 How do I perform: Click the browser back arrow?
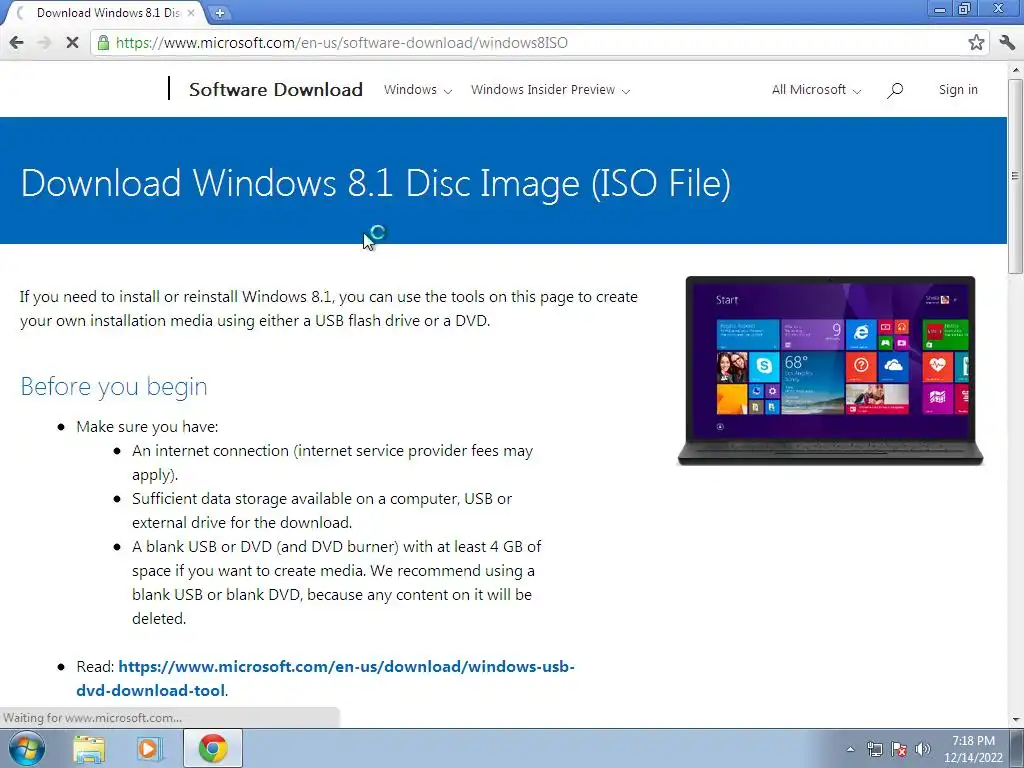[x=16, y=43]
